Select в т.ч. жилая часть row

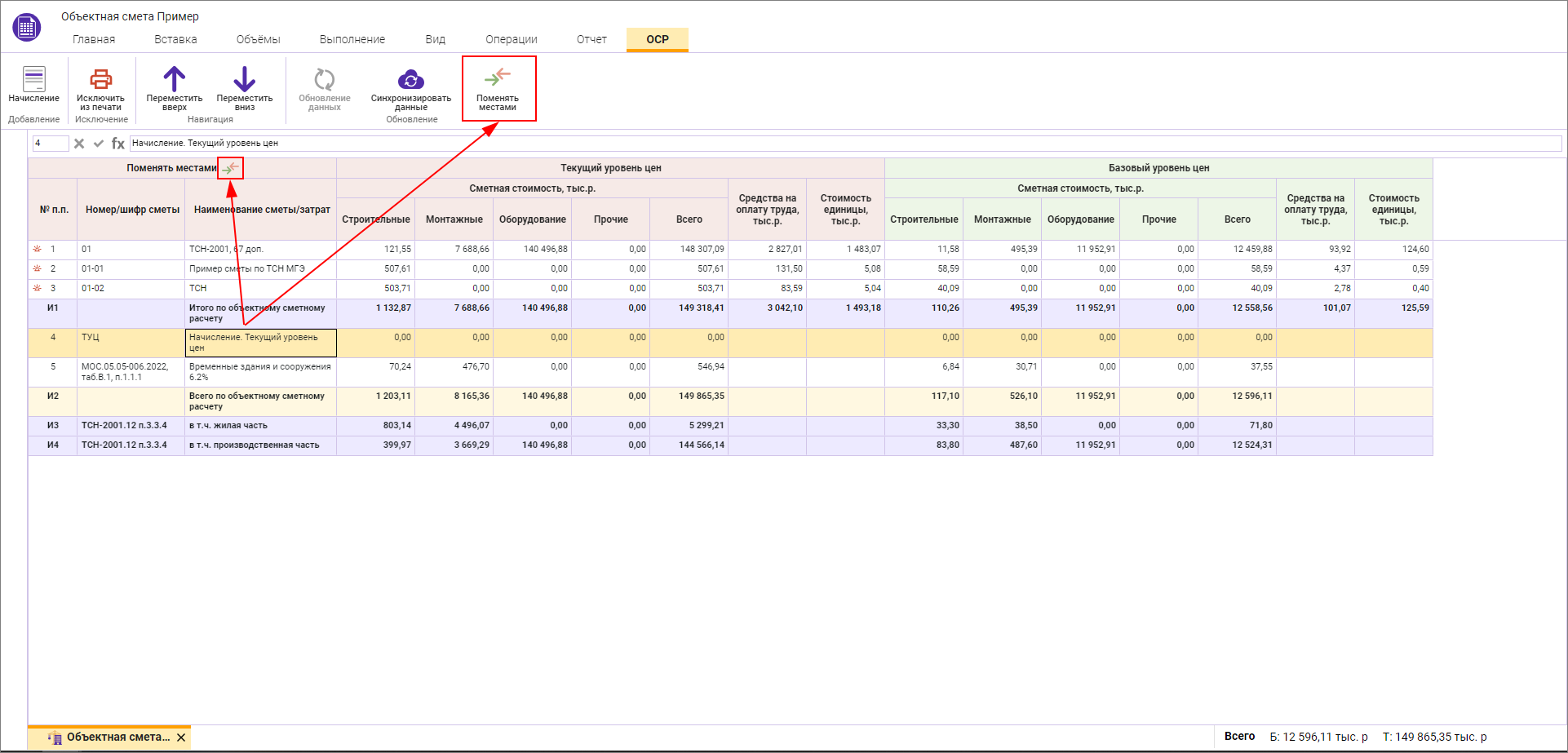[730, 426]
